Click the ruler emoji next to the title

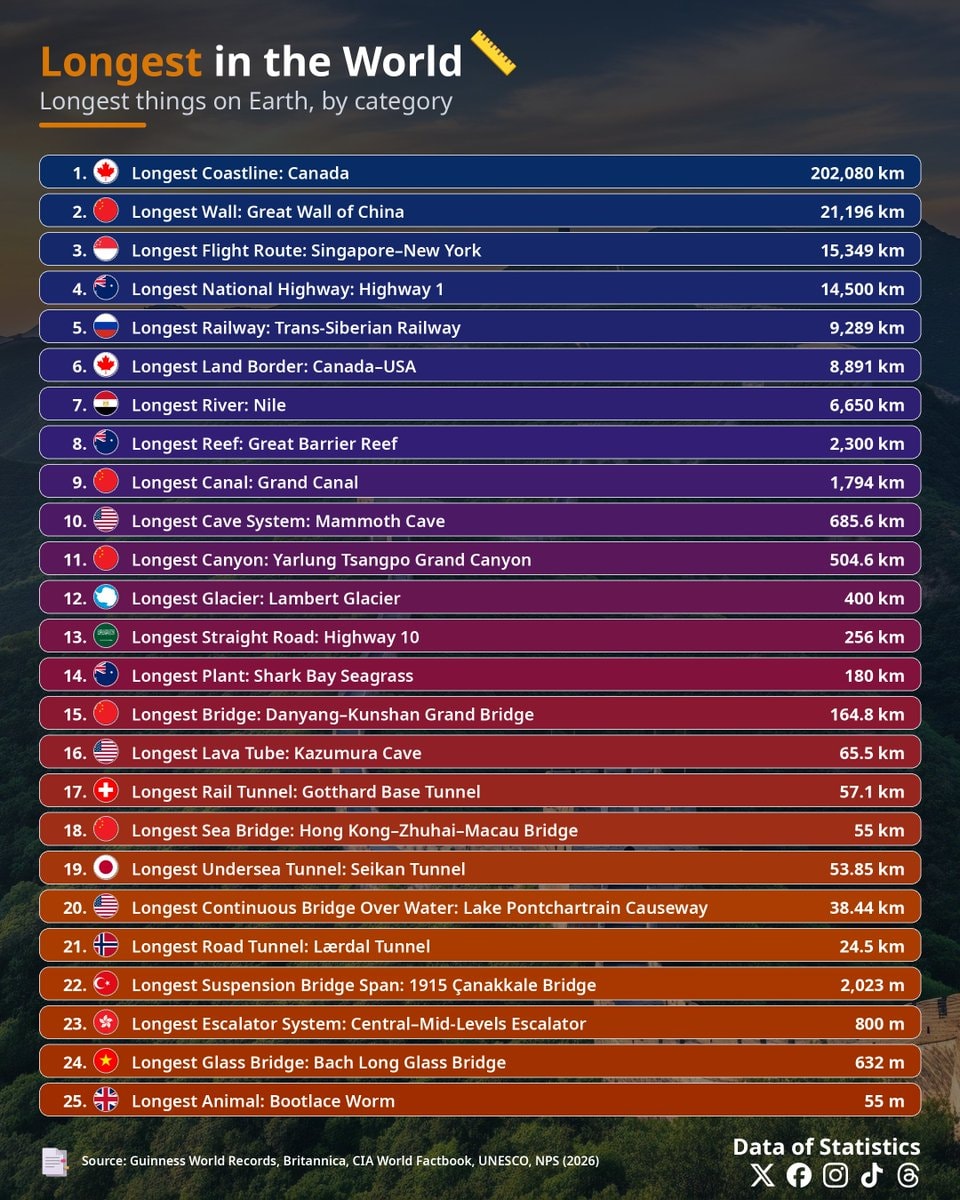pyautogui.click(x=493, y=53)
